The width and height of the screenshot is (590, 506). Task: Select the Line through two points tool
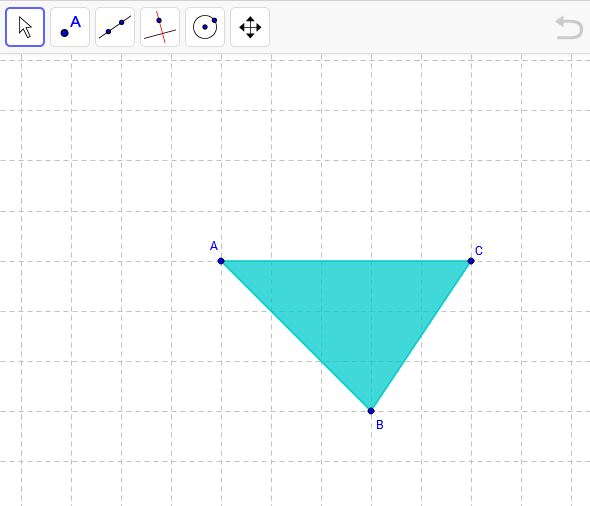pyautogui.click(x=115, y=27)
